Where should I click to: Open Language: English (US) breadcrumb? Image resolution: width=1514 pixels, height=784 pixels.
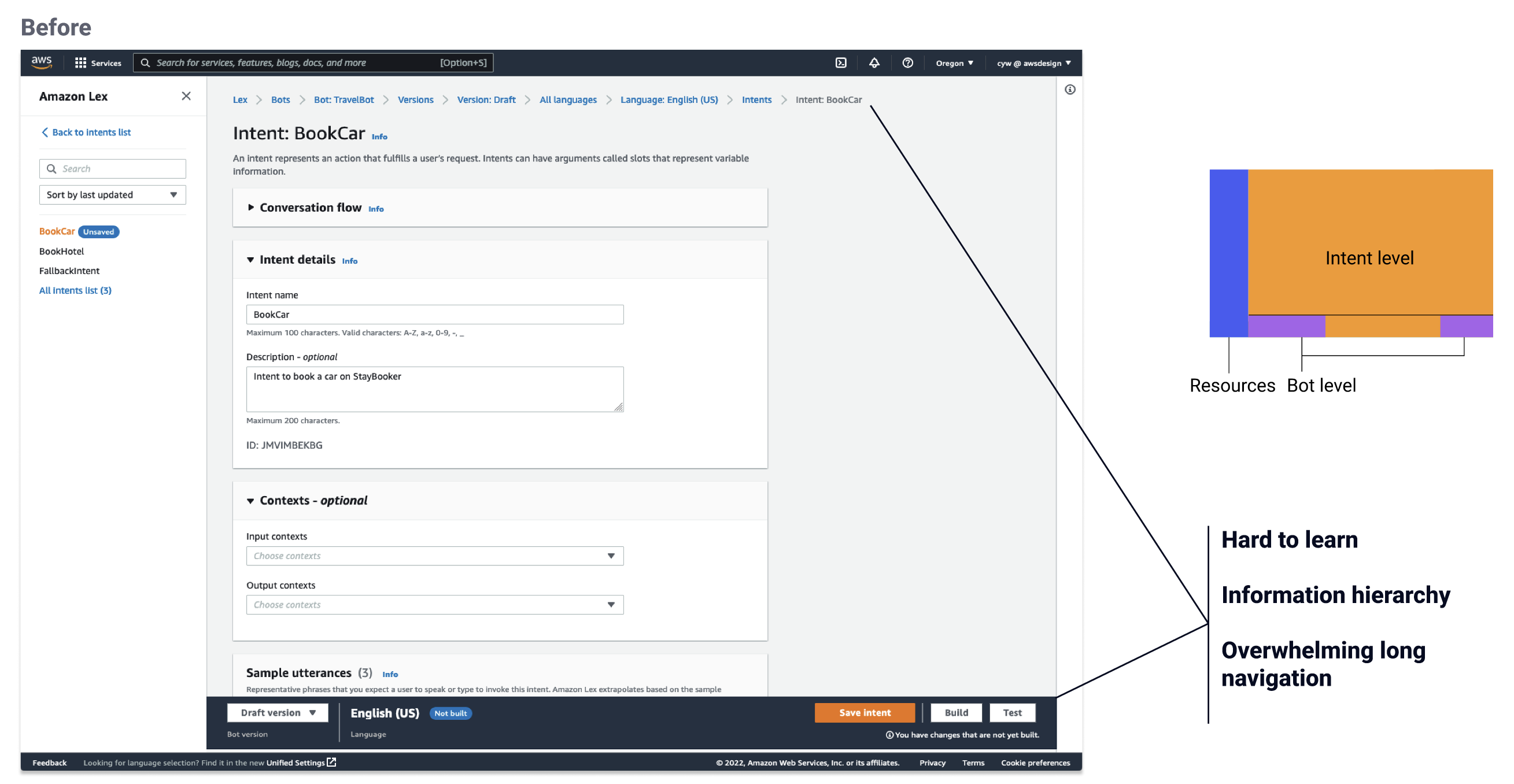coord(669,100)
